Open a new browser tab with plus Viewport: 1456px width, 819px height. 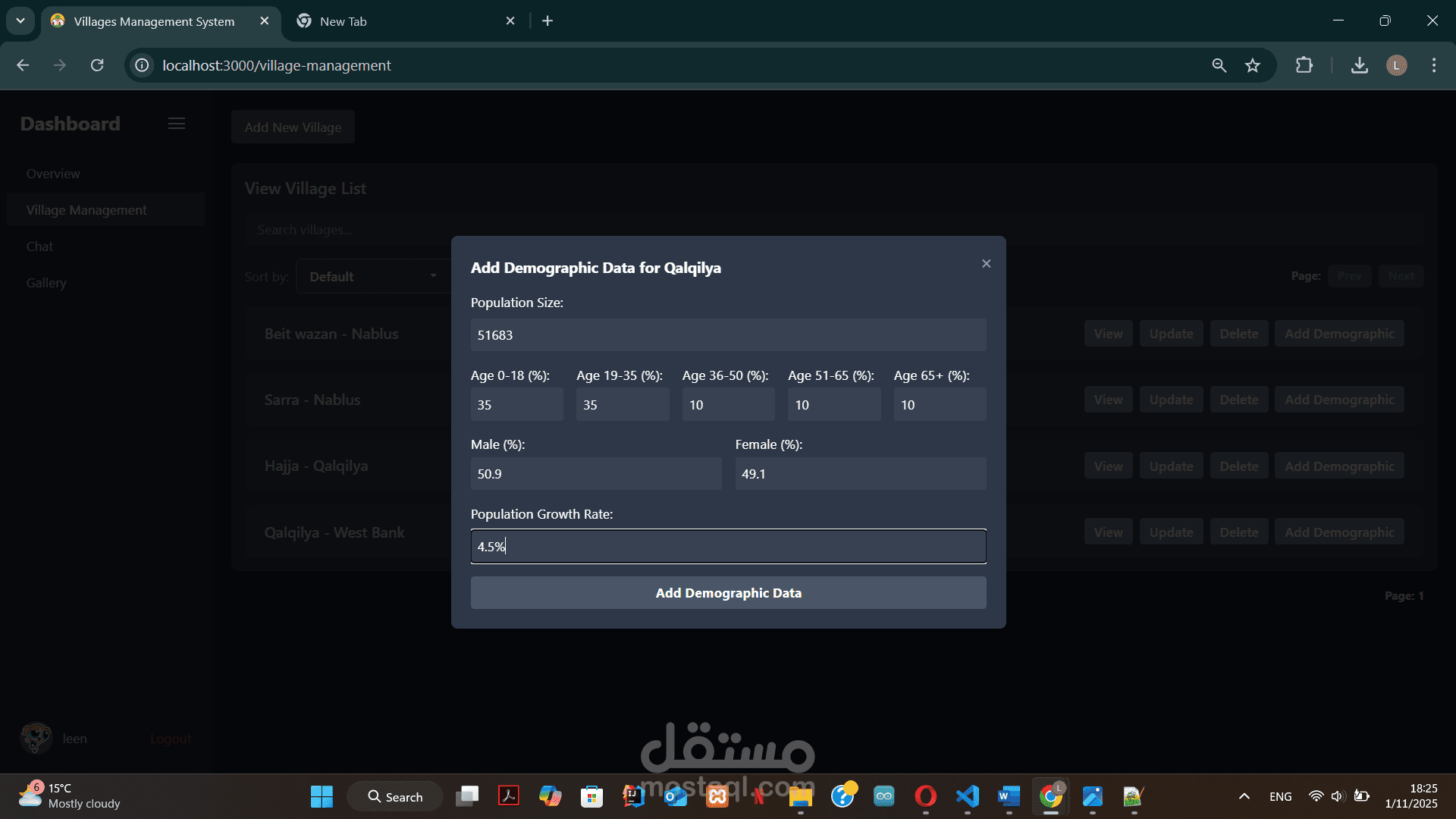point(548,21)
